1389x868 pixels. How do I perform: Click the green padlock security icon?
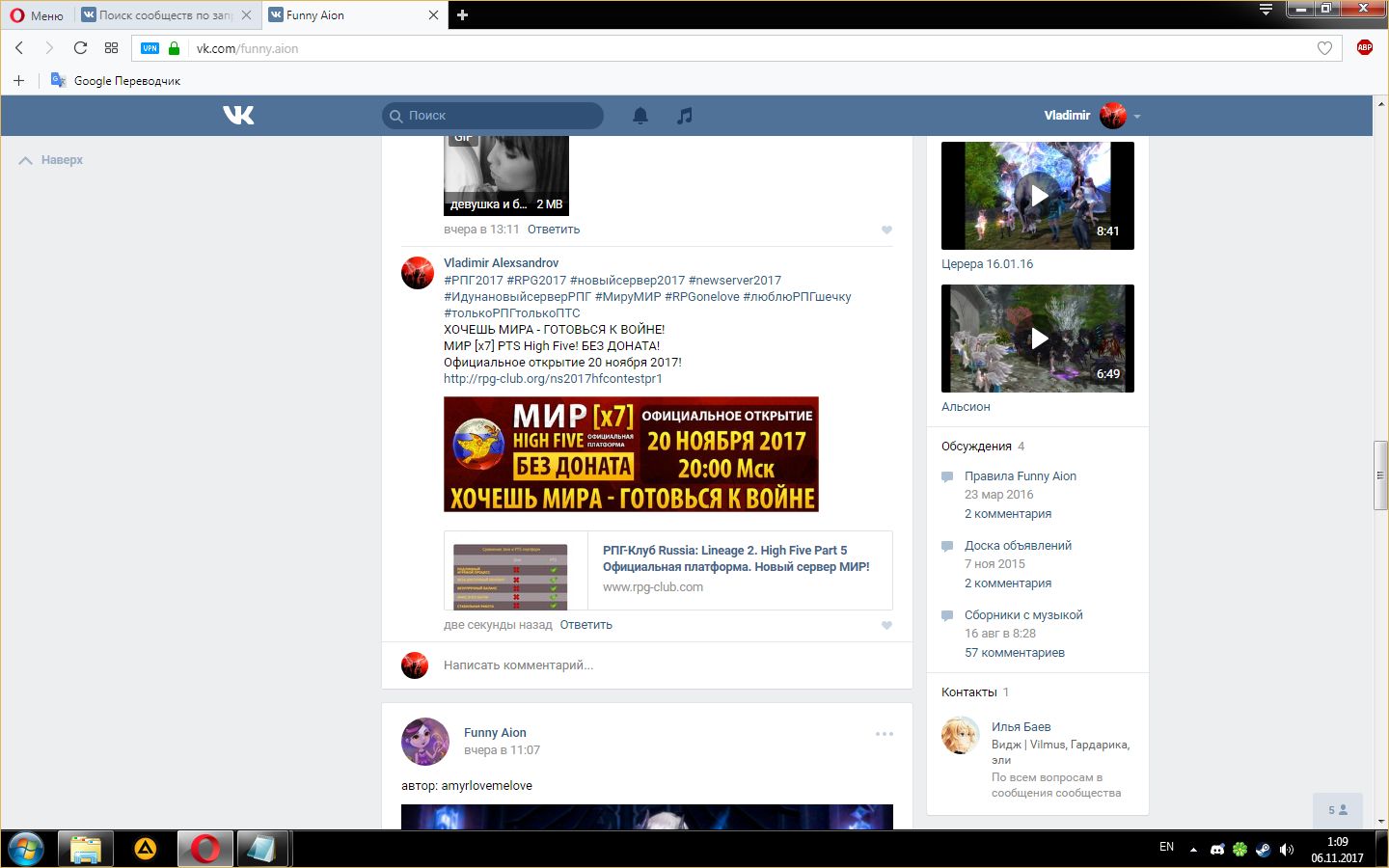coord(174,48)
